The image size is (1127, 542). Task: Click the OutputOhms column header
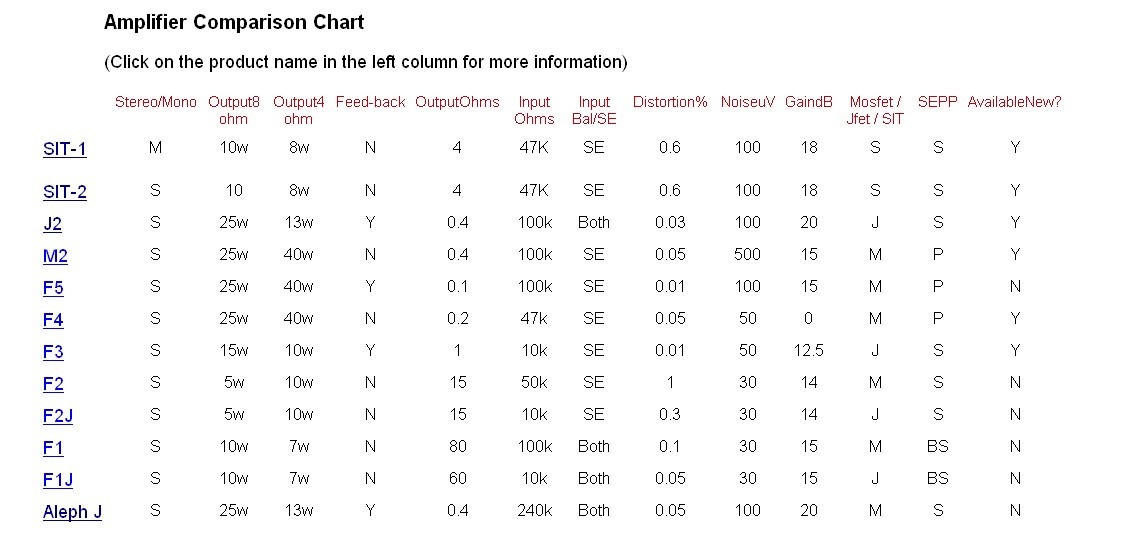[457, 102]
